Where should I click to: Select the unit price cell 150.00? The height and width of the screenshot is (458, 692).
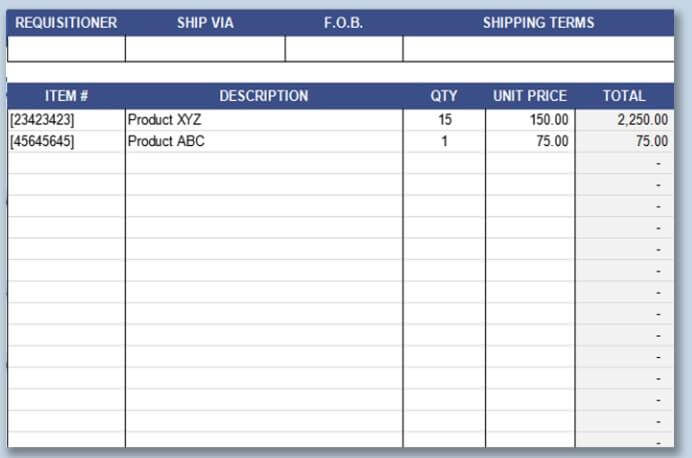(x=530, y=120)
